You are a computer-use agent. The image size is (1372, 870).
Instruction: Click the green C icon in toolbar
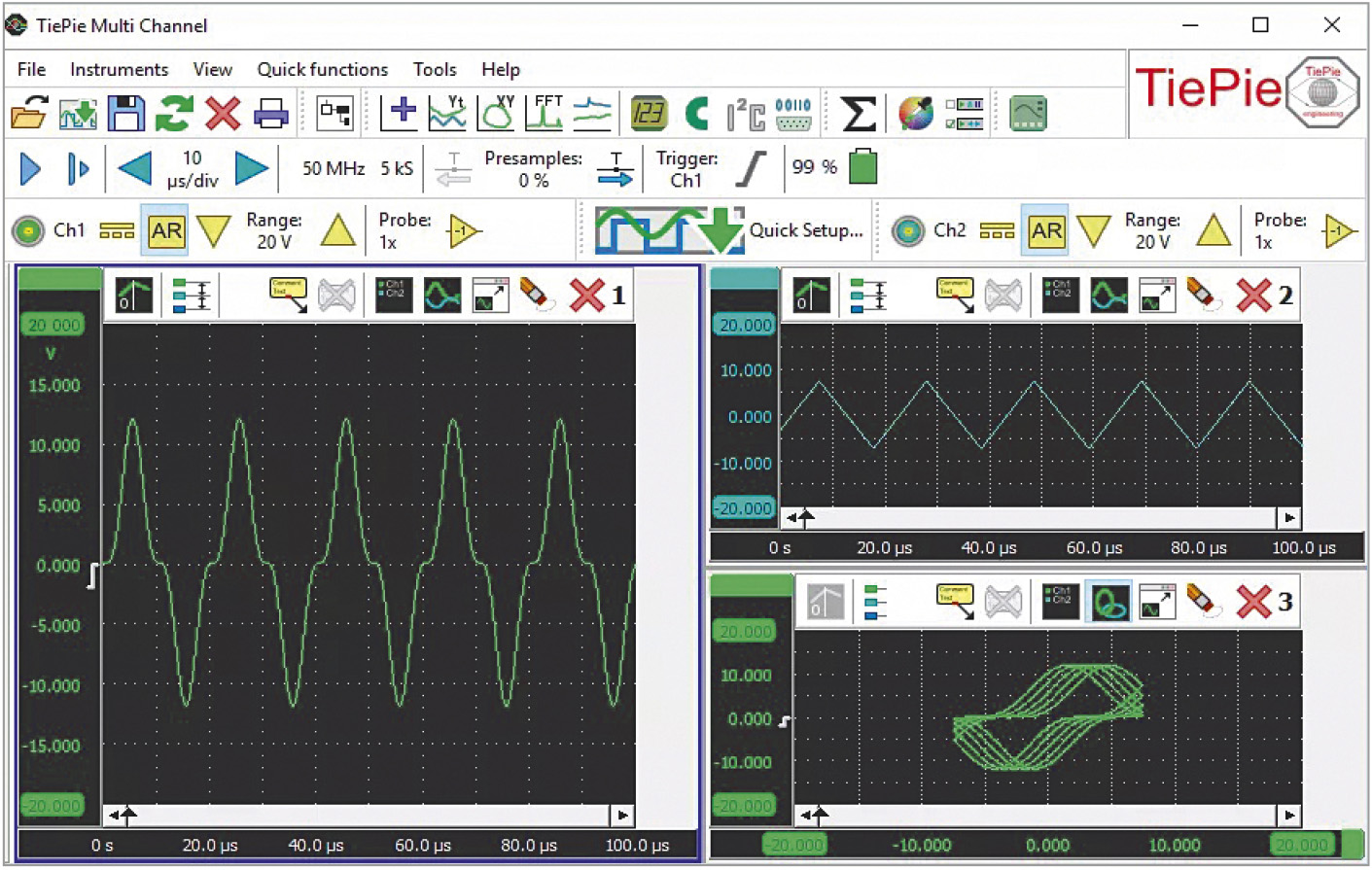pos(697,114)
